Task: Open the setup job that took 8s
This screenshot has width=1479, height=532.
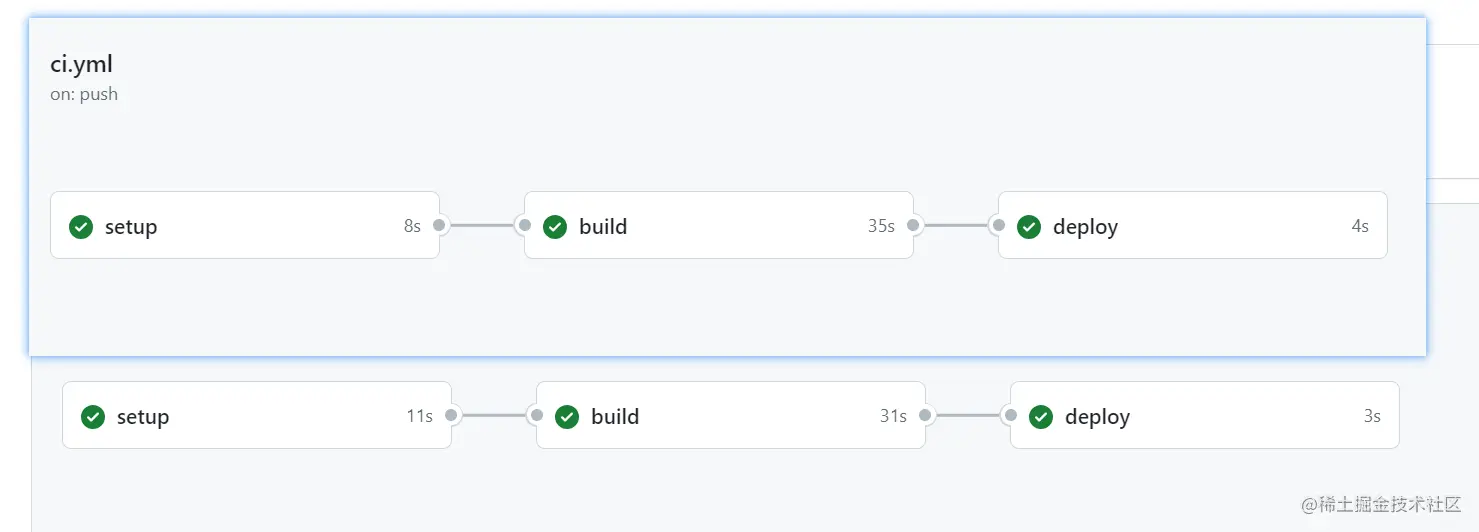Action: [245, 225]
